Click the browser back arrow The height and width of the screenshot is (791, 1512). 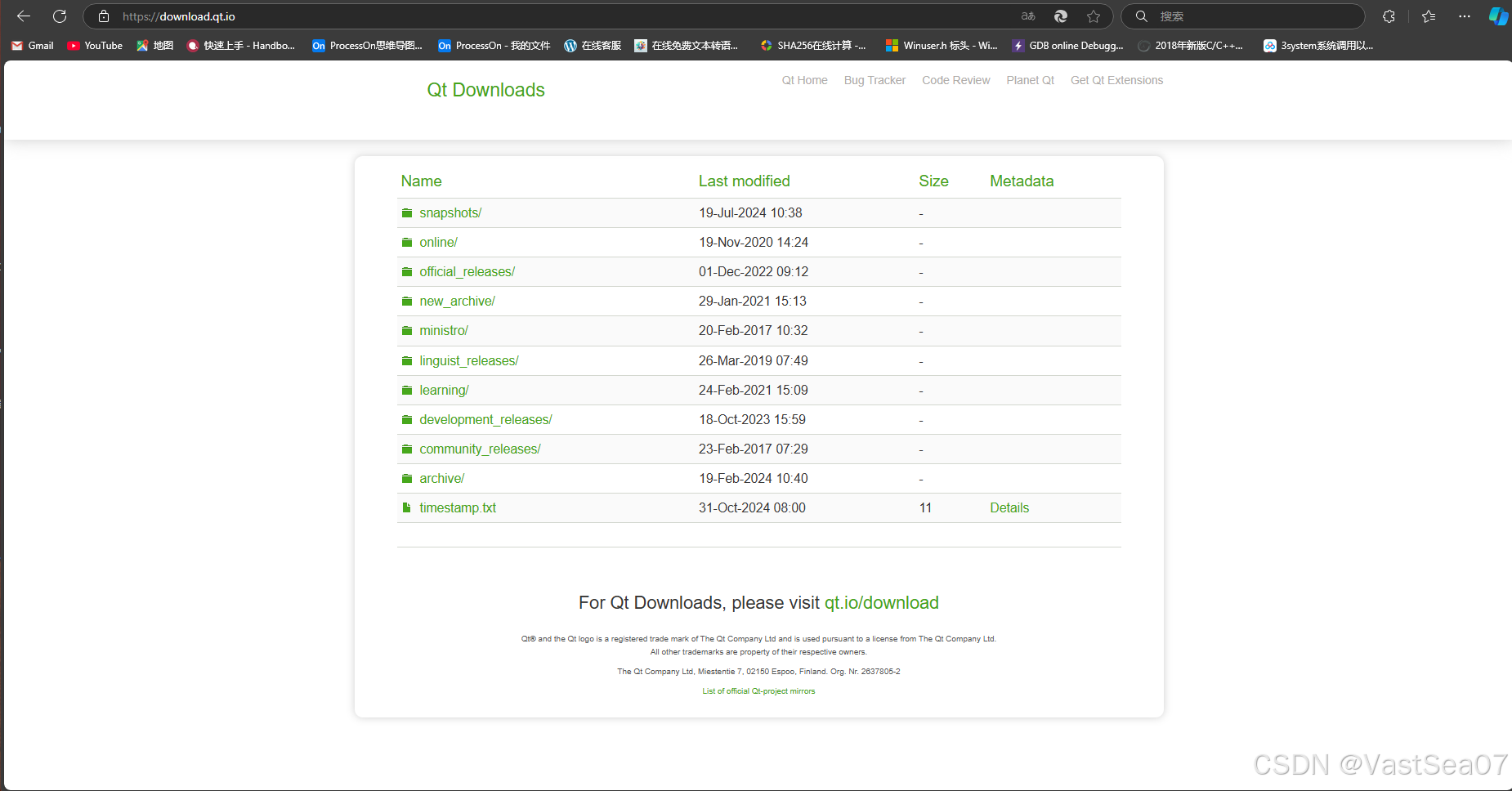point(24,16)
